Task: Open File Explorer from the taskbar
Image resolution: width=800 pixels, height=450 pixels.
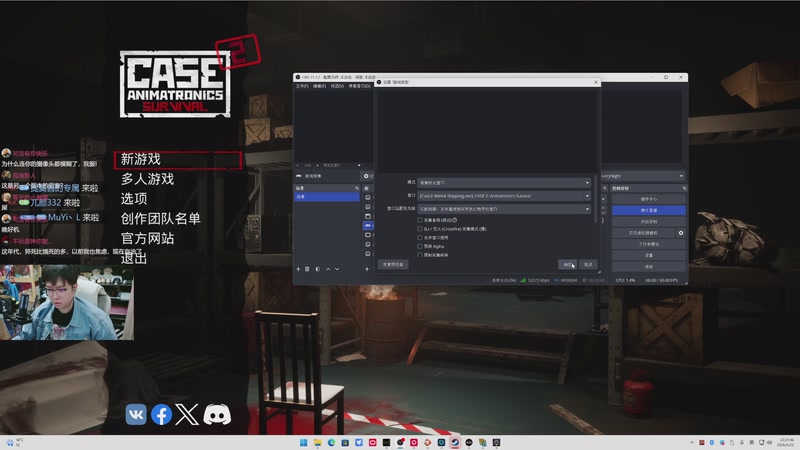Action: point(317,442)
